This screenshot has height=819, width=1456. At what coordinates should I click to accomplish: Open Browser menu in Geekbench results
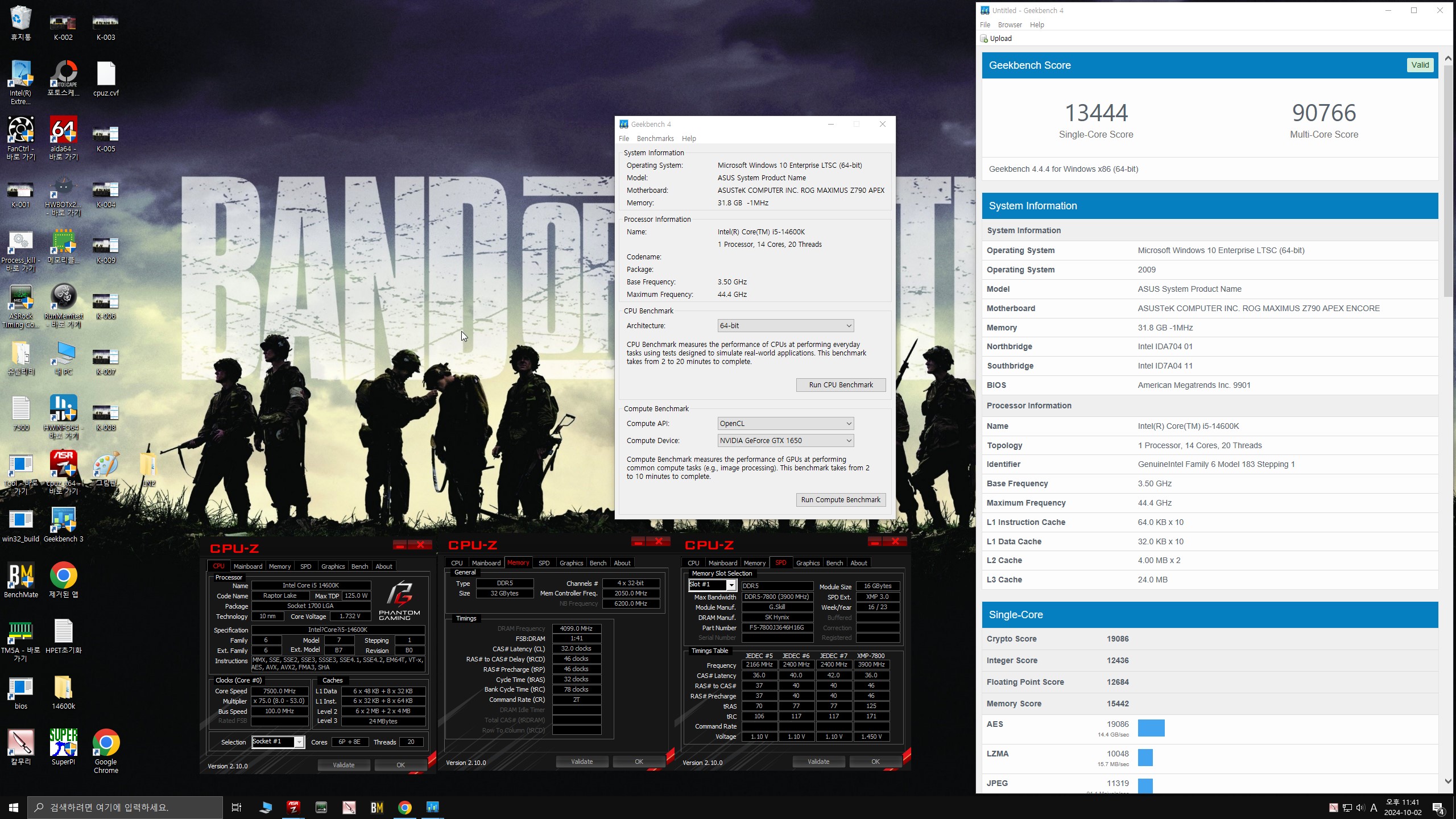point(1010,24)
